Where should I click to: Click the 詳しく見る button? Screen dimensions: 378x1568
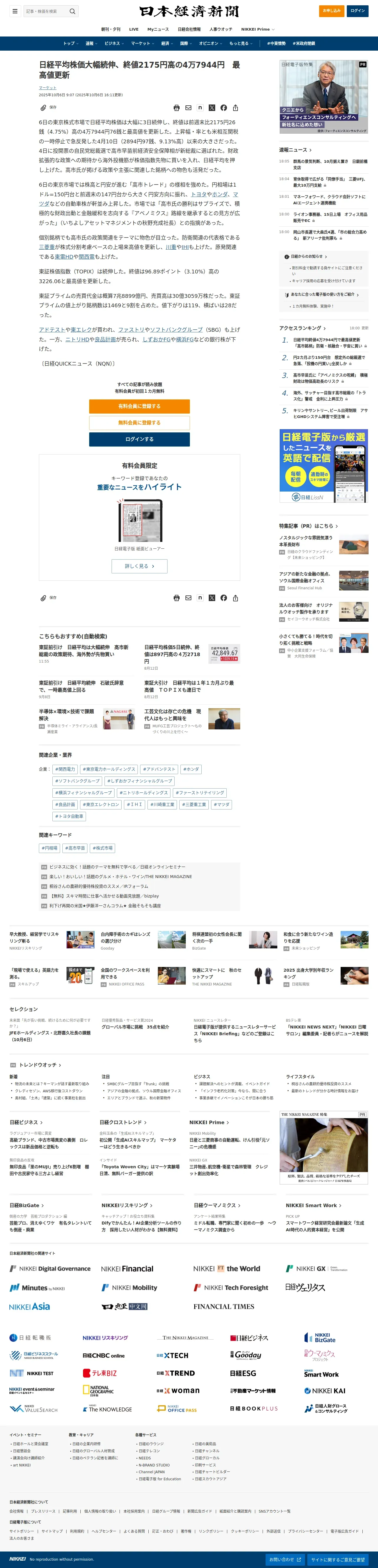coord(139,566)
